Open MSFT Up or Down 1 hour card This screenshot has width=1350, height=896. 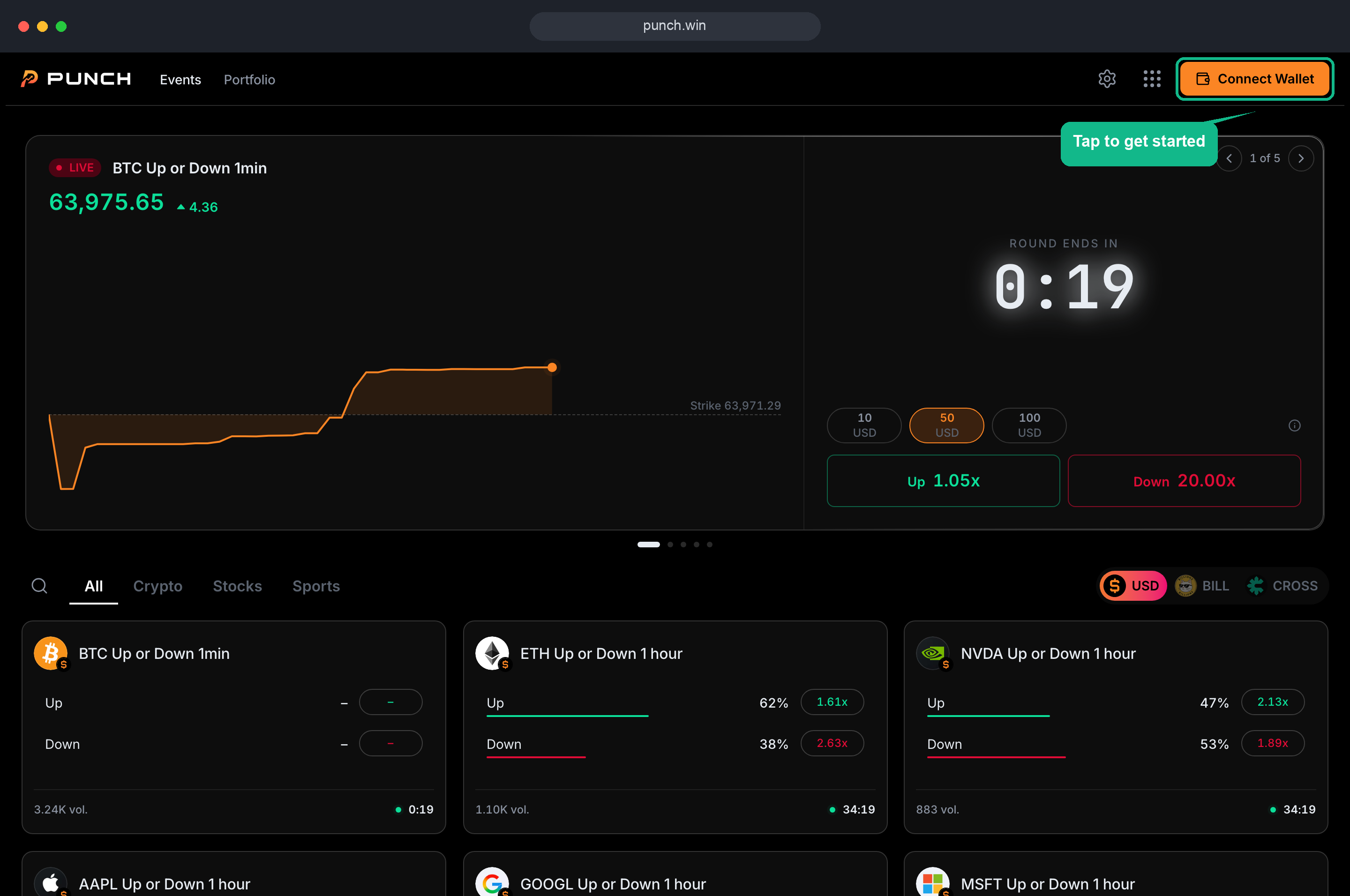pos(1116,874)
